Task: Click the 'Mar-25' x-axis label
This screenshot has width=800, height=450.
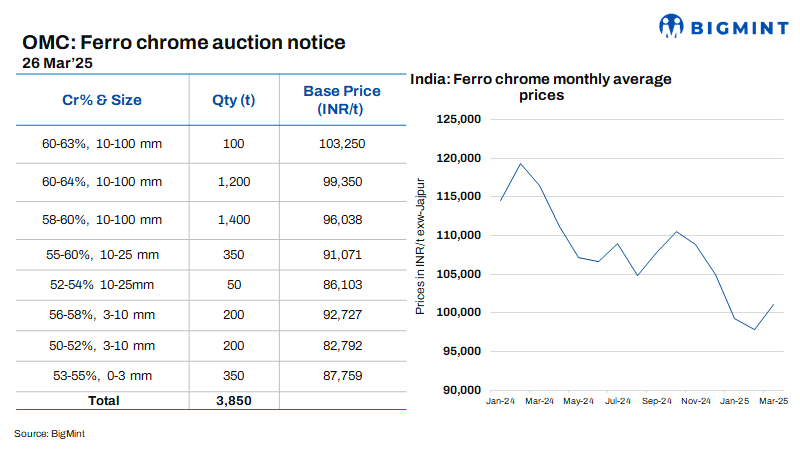Action: pyautogui.click(x=770, y=401)
